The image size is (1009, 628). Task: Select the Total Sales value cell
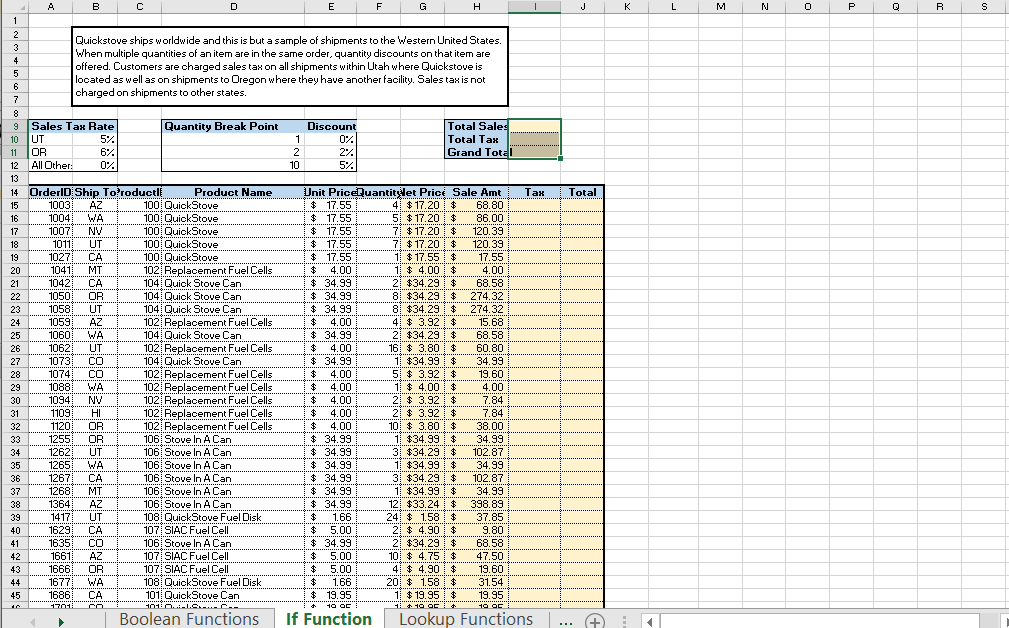(x=534, y=126)
